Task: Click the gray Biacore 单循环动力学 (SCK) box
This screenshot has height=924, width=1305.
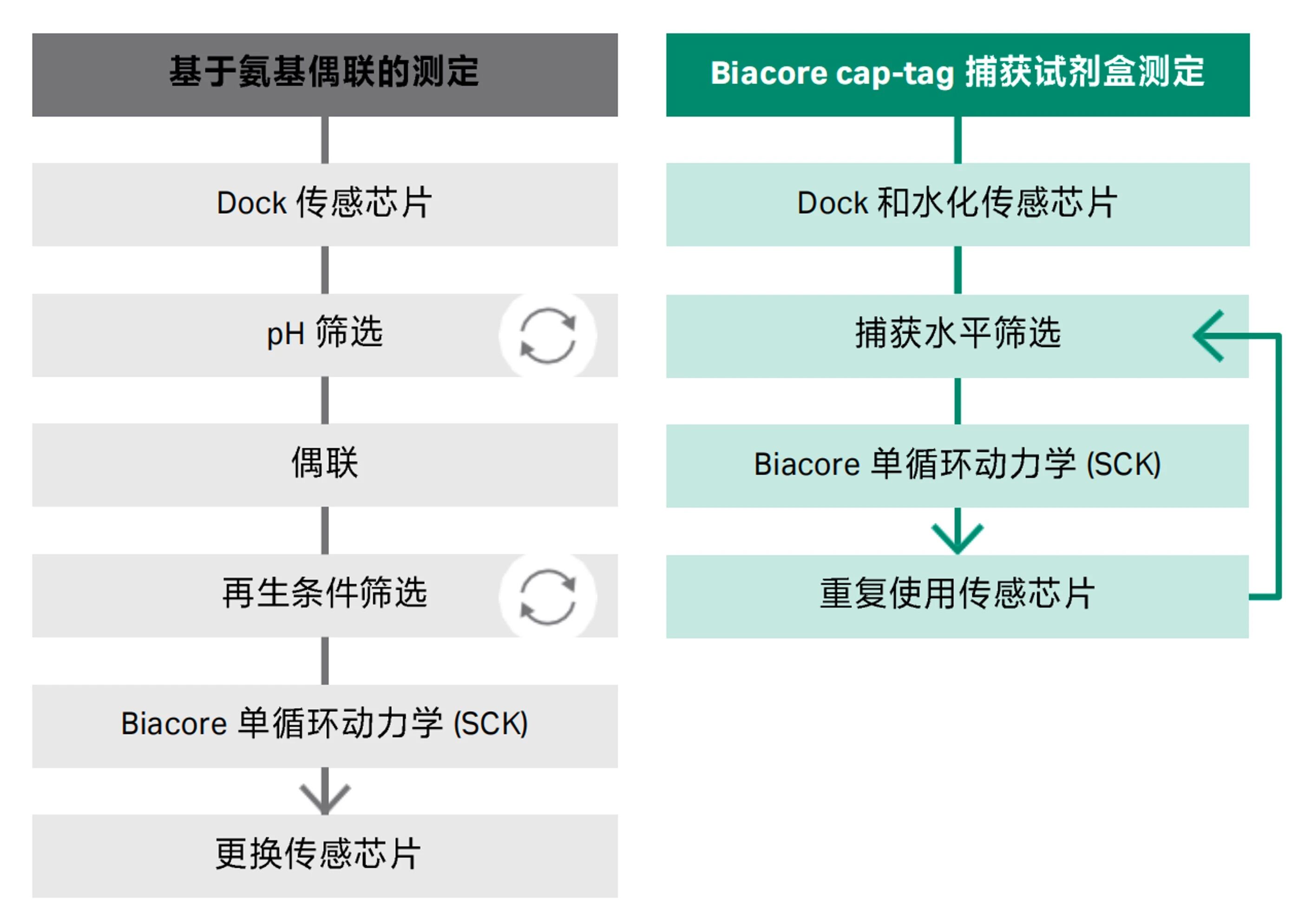Action: click(x=325, y=725)
